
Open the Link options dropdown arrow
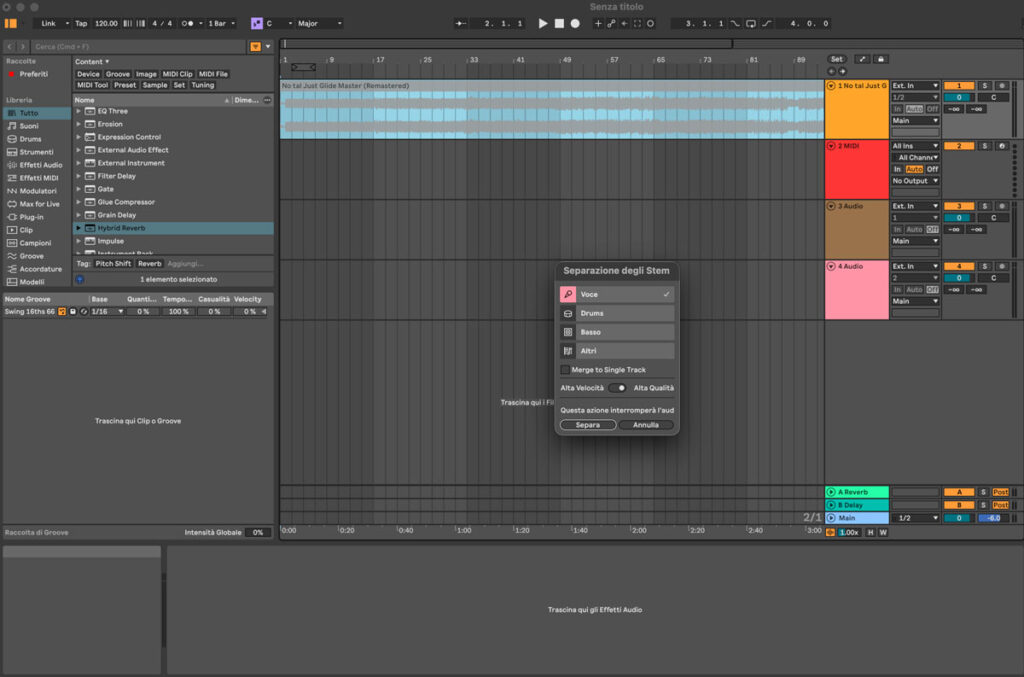[67, 24]
